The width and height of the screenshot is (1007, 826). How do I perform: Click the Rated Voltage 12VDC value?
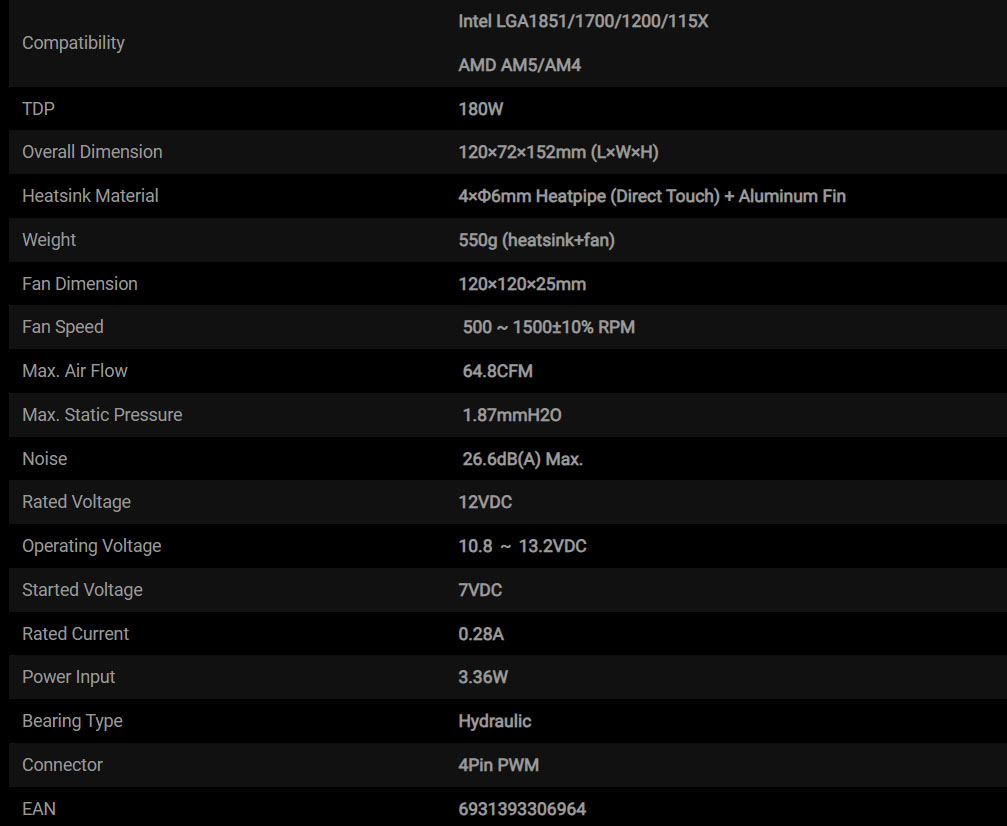pyautogui.click(x=485, y=502)
